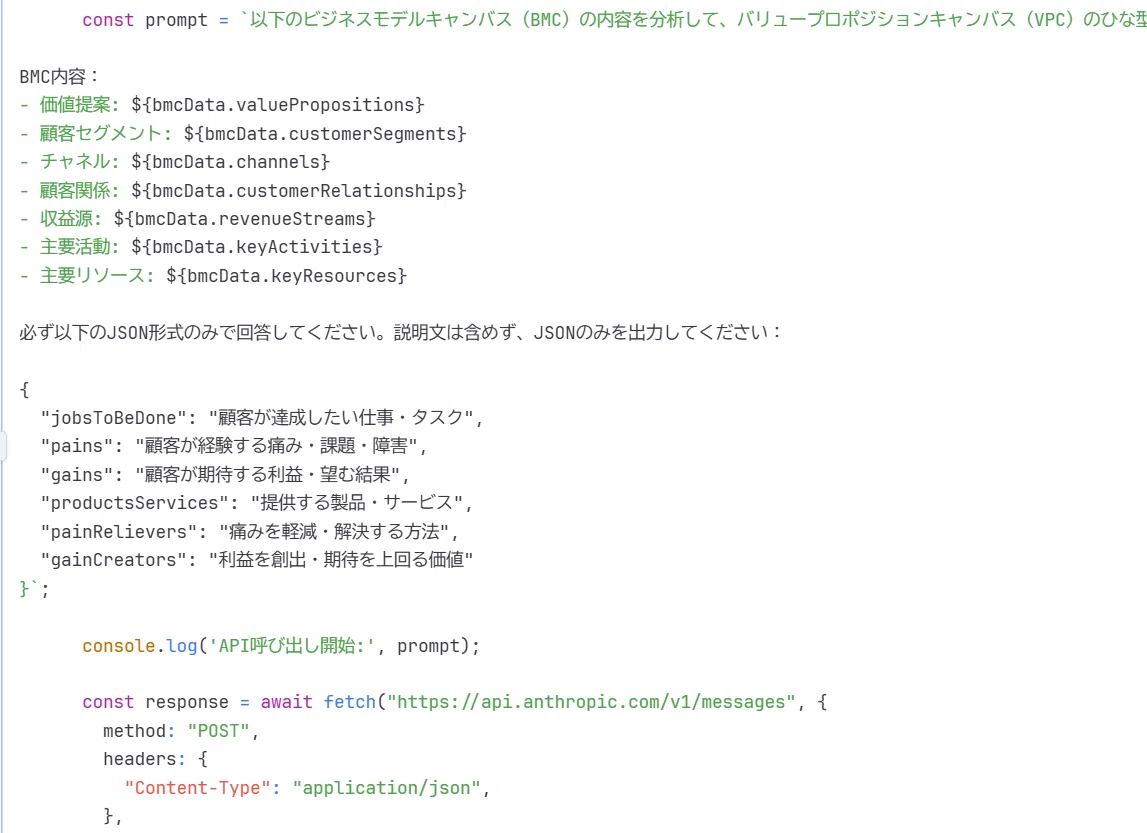Click the api.anthropic.com messages URL string
The height and width of the screenshot is (833, 1147).
591,702
